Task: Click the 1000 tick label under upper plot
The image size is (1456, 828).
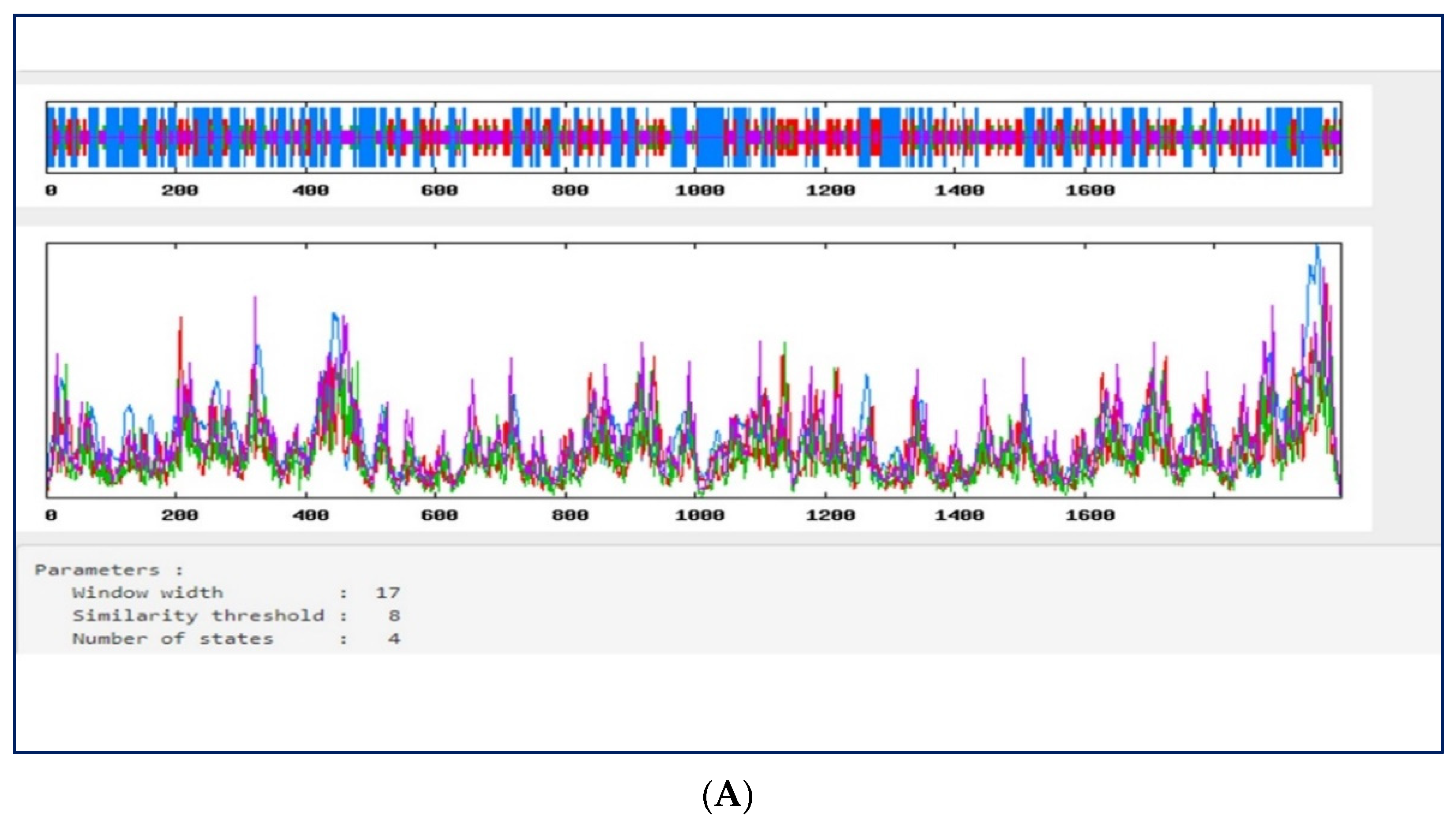Action: coord(699,190)
